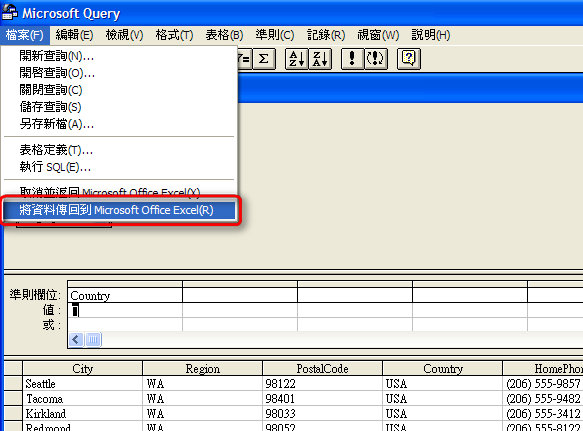Click the USA cell in Tacoma row
The image size is (583, 431).
coord(442,399)
